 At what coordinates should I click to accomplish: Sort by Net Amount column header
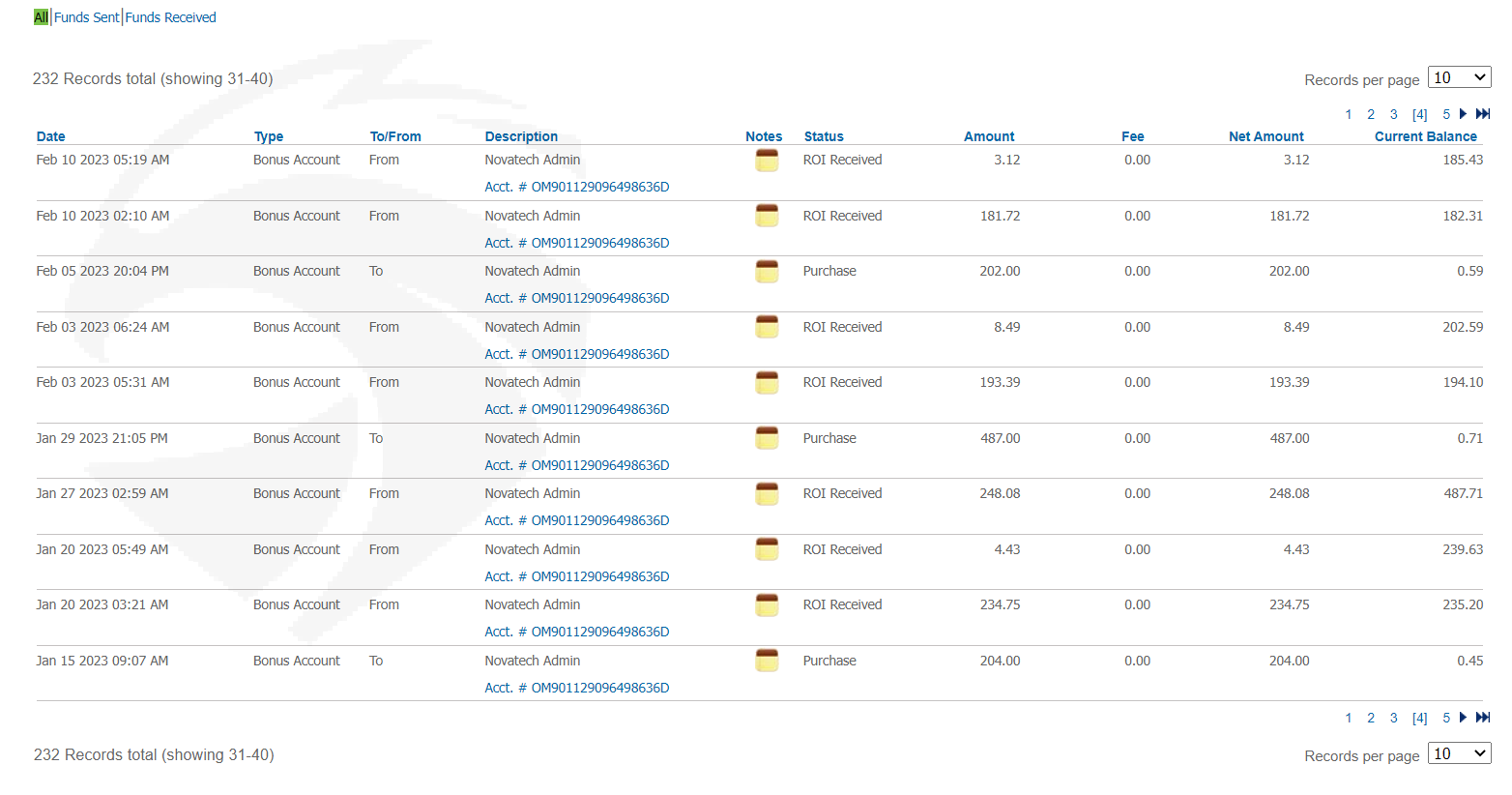click(x=1266, y=136)
